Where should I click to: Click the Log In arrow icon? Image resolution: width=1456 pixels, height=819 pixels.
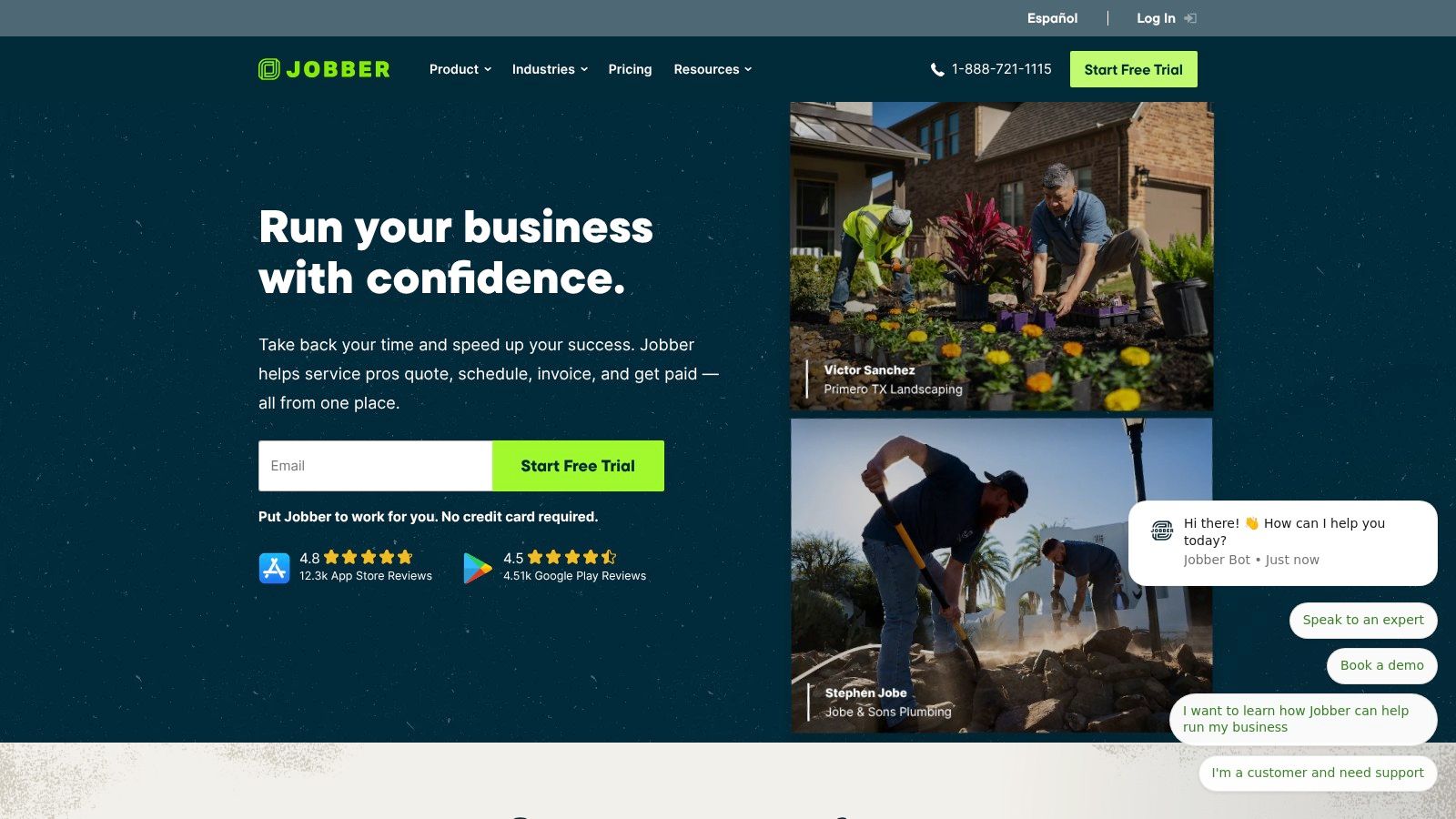[x=1190, y=18]
